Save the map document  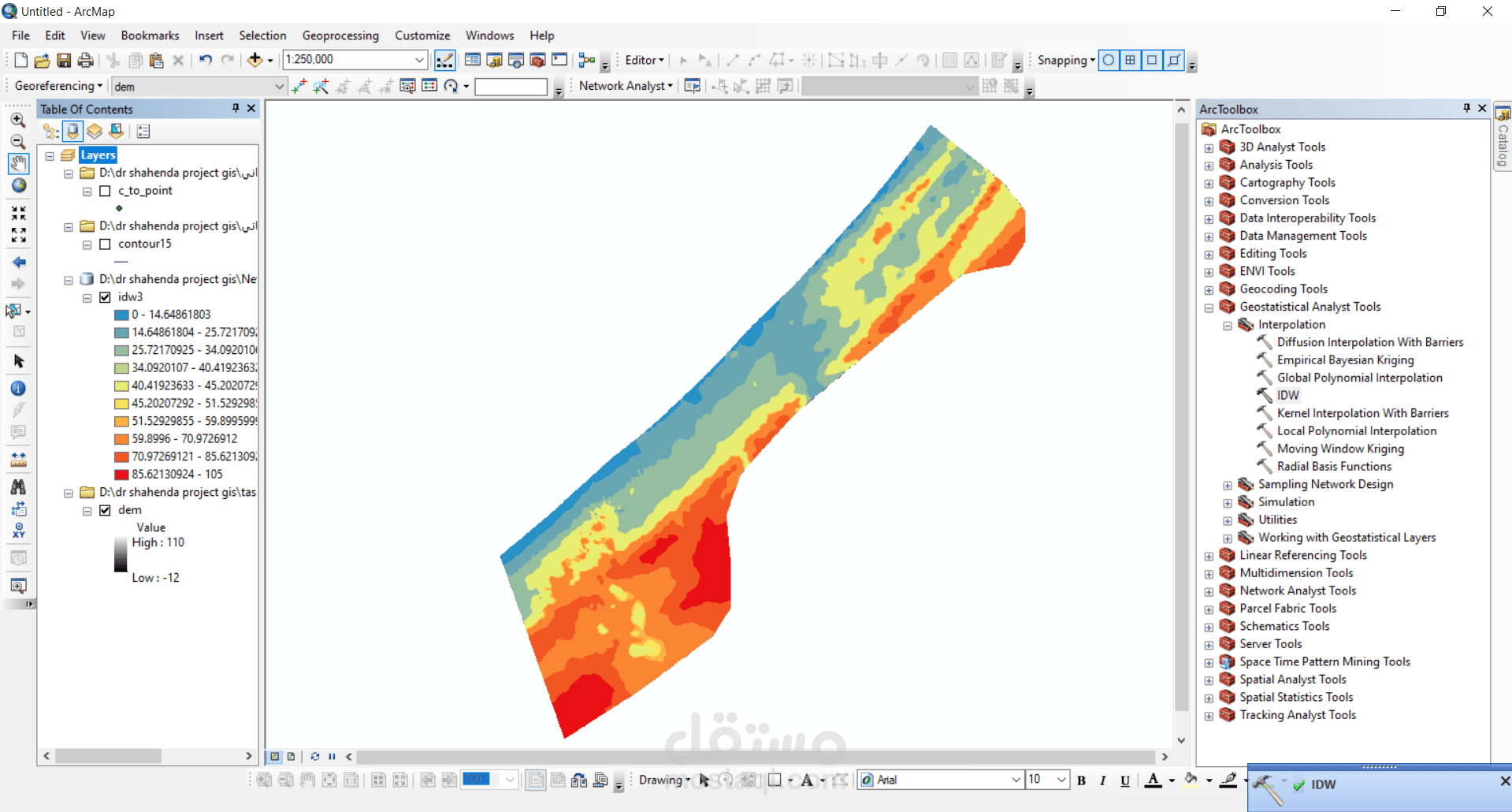pyautogui.click(x=64, y=60)
